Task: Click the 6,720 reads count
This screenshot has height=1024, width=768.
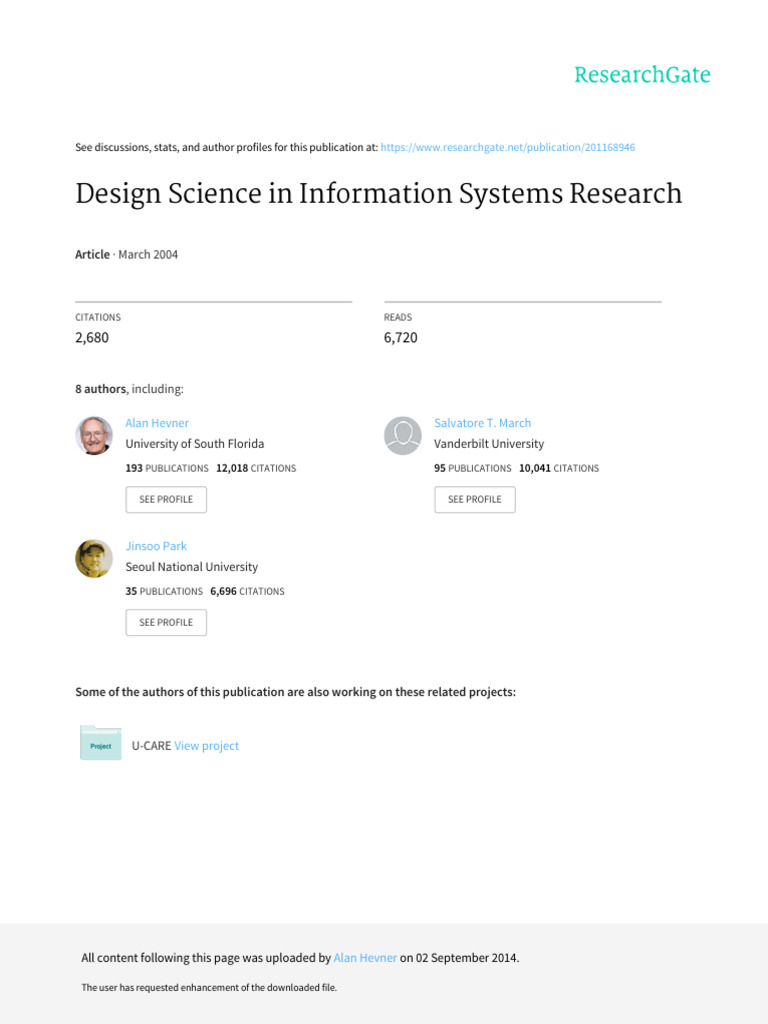Action: [x=400, y=338]
